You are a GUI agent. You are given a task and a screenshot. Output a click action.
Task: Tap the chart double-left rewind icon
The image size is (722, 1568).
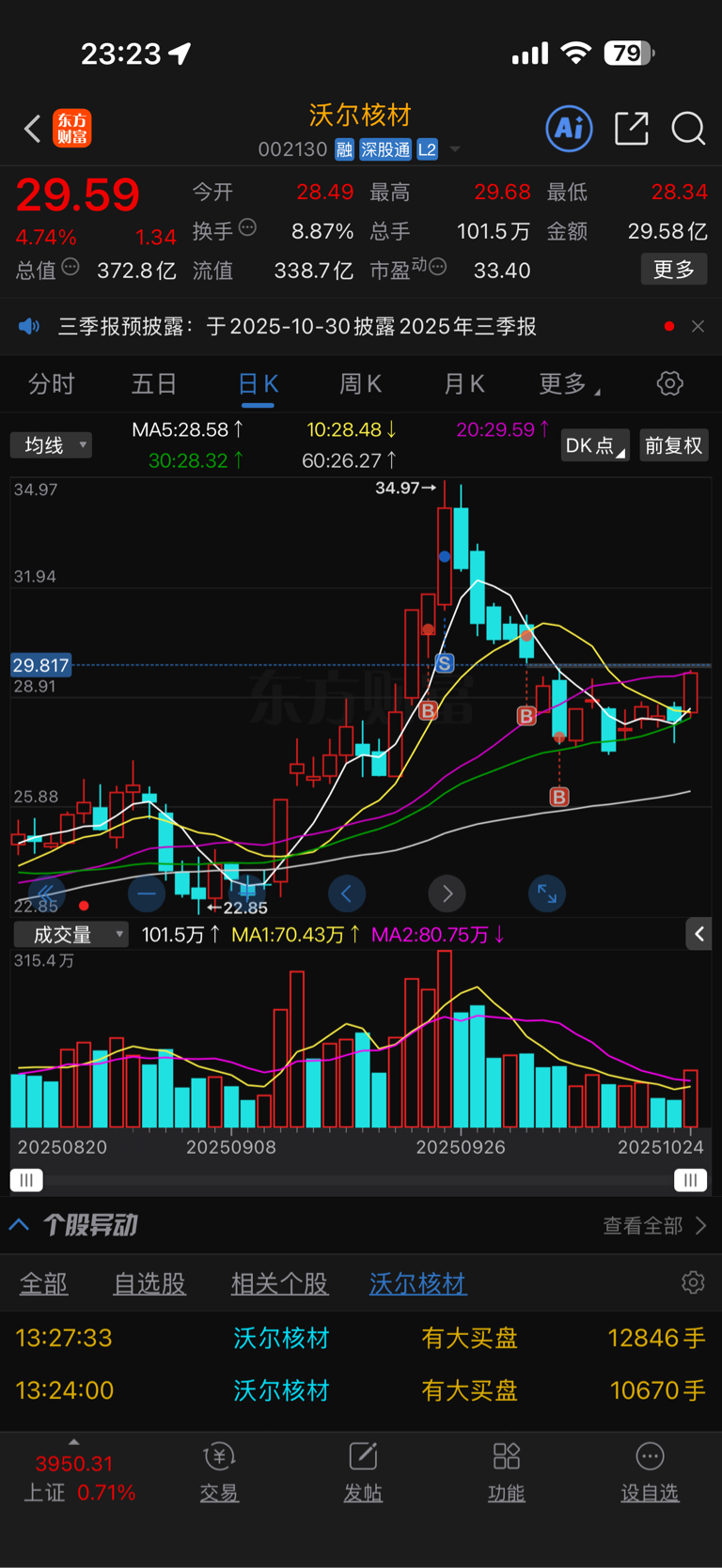tap(45, 893)
